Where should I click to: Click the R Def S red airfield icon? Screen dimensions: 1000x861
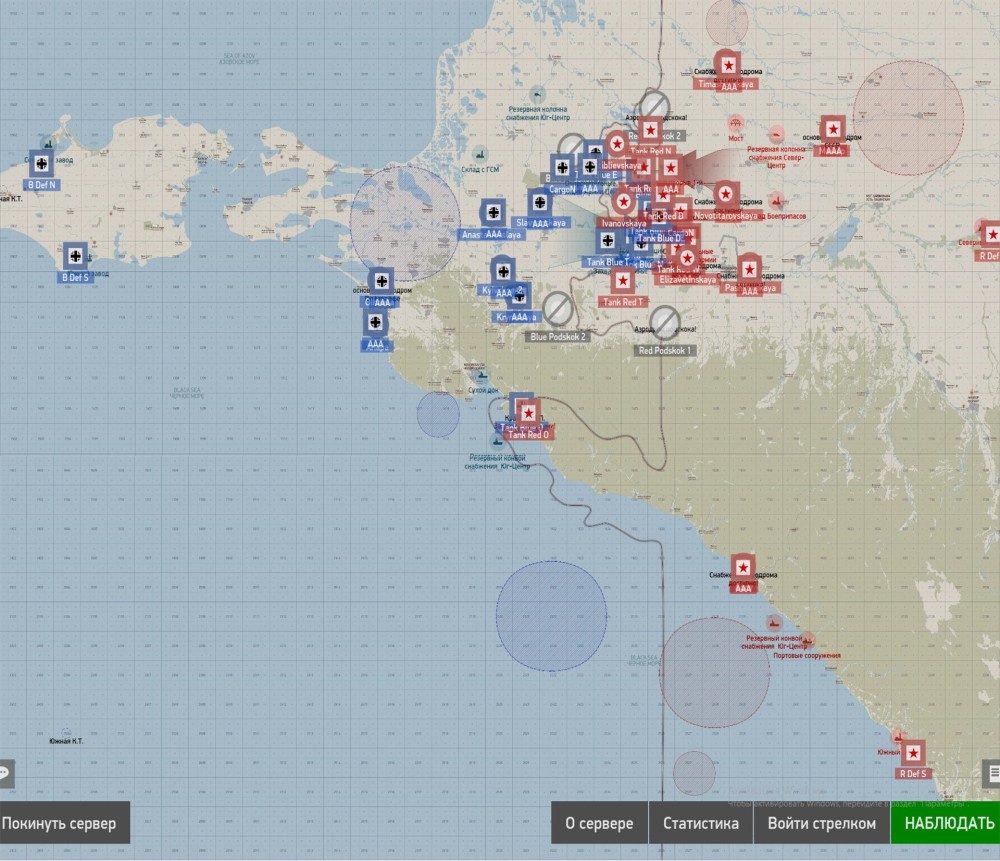[x=913, y=752]
